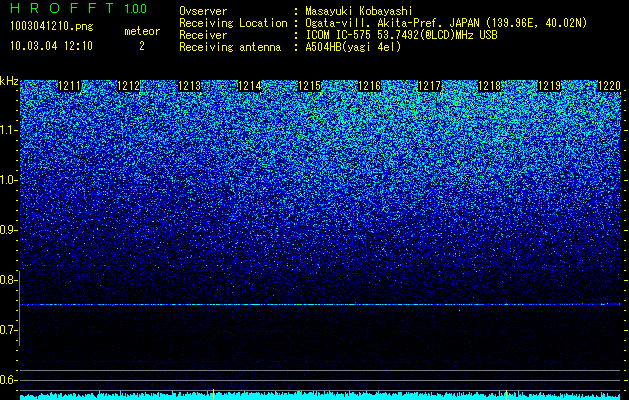Click the 'Receiving Location' field label
This screenshot has width=629, height=400.
pos(233,23)
